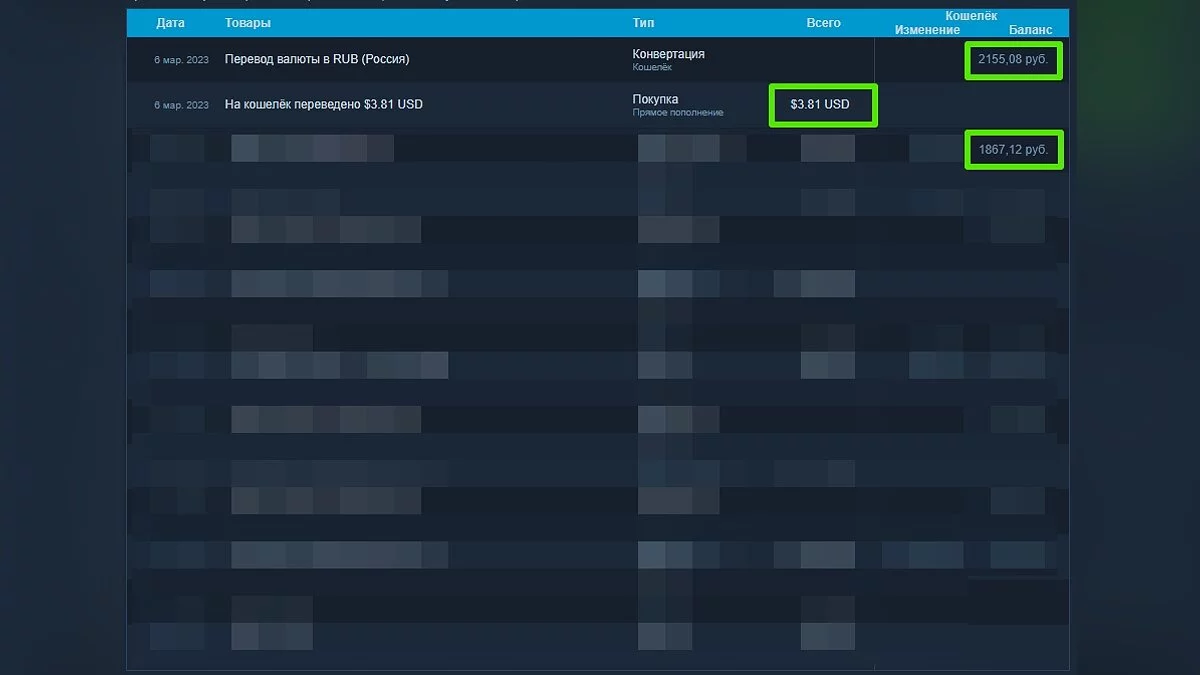Select the highlighted 2155,08 руб. balance

(1013, 61)
